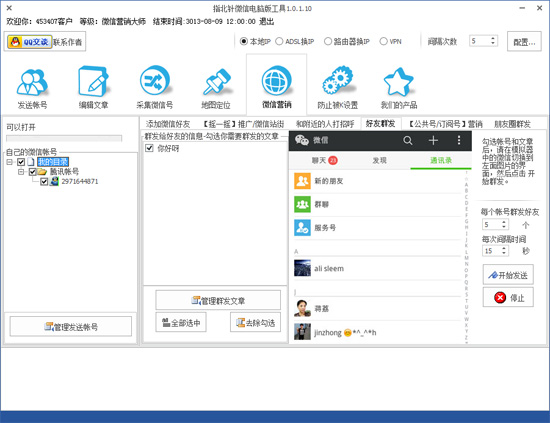Viewport: 550px width, 423px height.
Task: Select the 路由器换IP radio button
Action: tap(328, 41)
